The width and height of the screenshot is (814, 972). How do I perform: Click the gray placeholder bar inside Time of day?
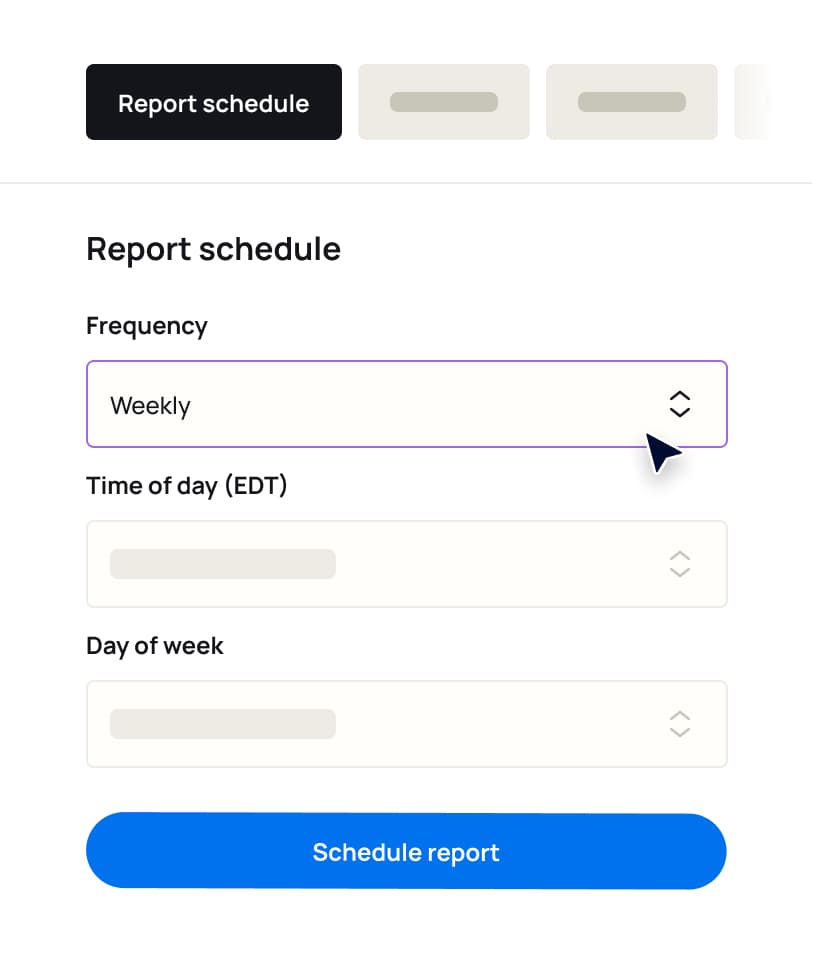click(222, 564)
